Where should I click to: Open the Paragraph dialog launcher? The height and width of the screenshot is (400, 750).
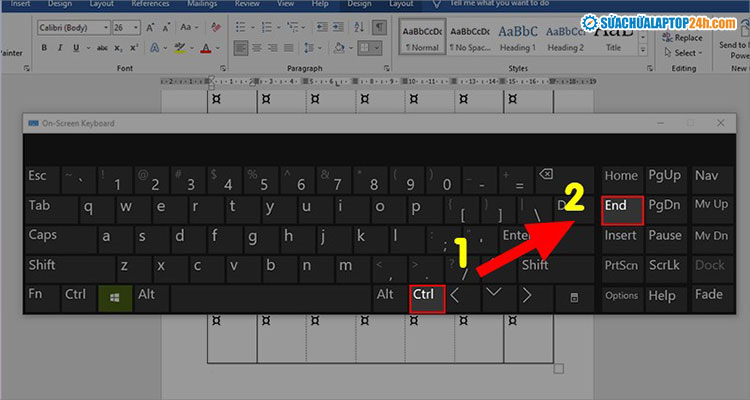(x=386, y=68)
